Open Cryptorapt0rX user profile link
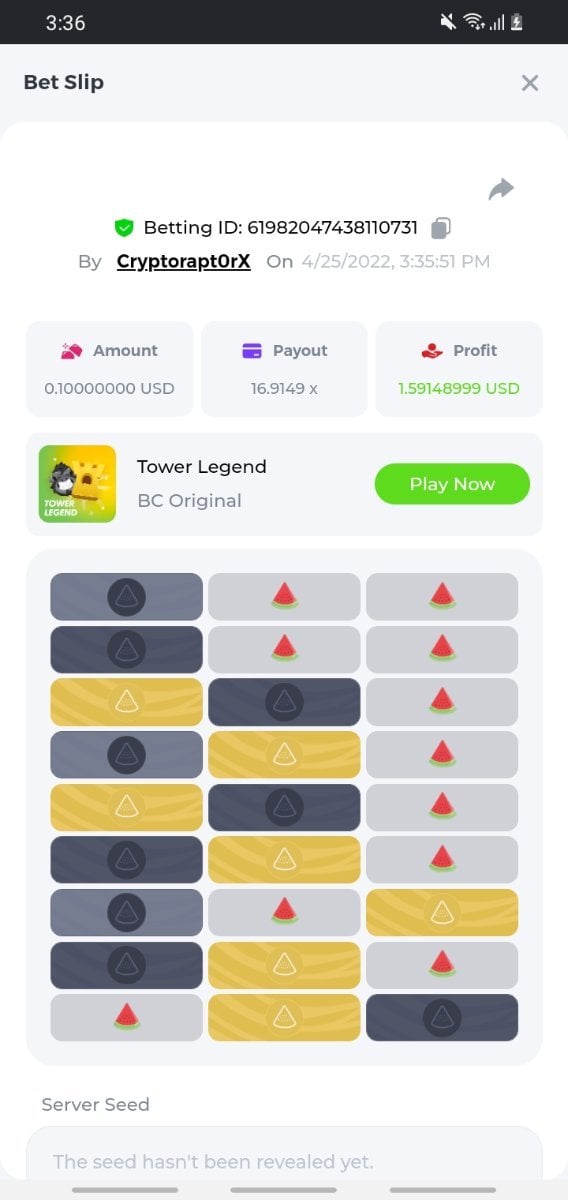Viewport: 568px width, 1200px height. pyautogui.click(x=184, y=261)
